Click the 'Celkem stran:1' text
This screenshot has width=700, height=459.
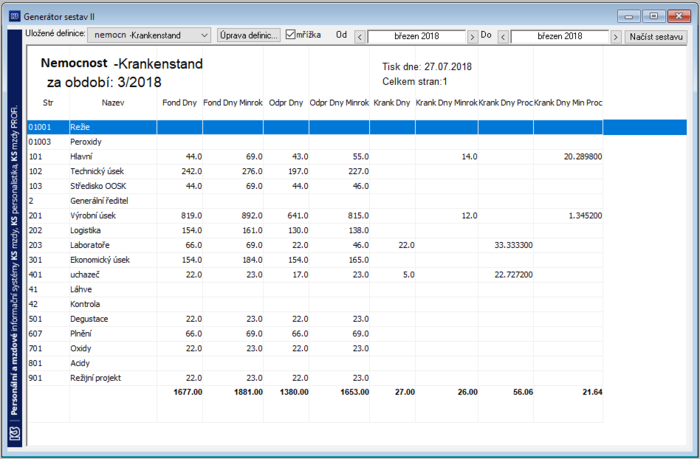(415, 82)
